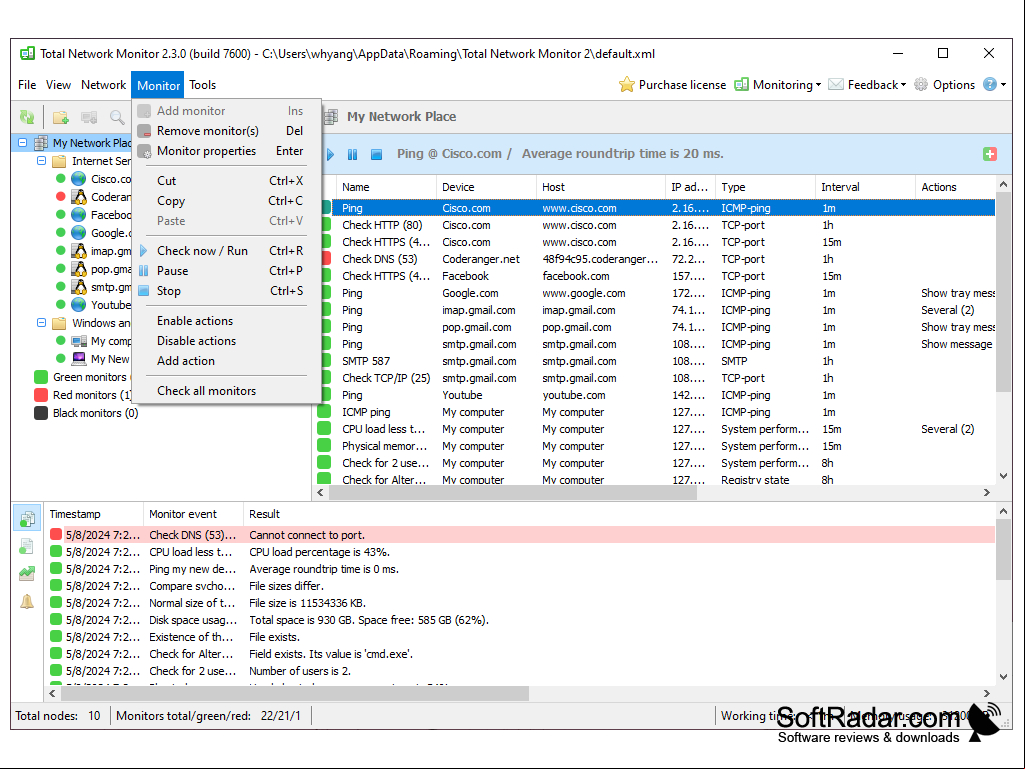Choose Copy from the Monitor menu
This screenshot has height=769, width=1025.
click(227, 201)
